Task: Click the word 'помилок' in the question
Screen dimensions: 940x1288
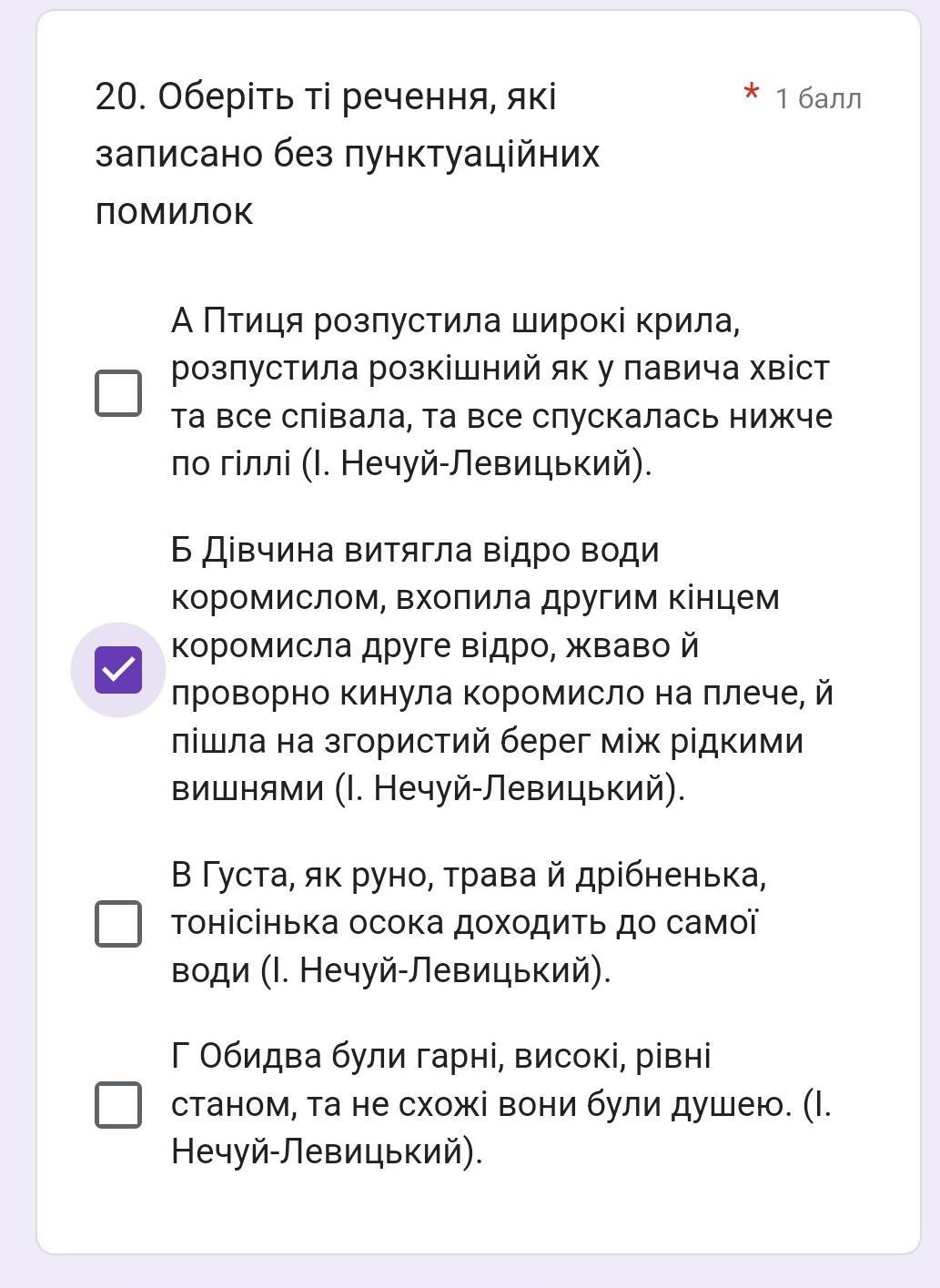Action: click(174, 212)
